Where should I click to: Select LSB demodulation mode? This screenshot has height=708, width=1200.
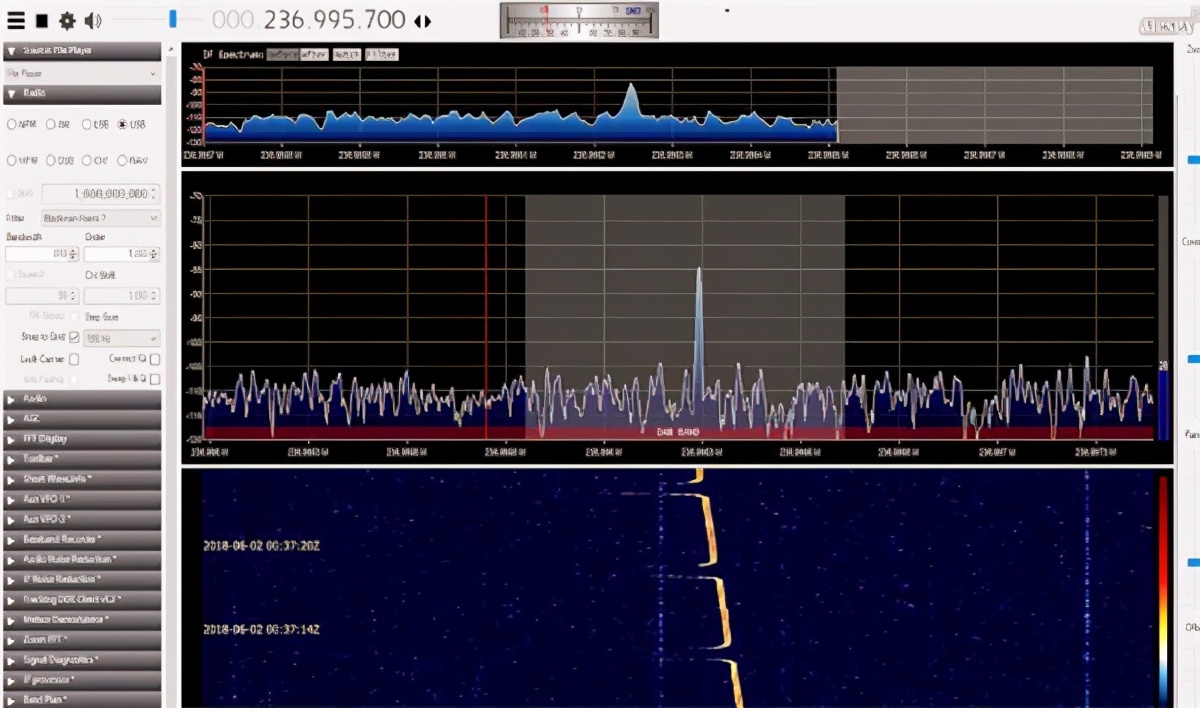coord(94,125)
